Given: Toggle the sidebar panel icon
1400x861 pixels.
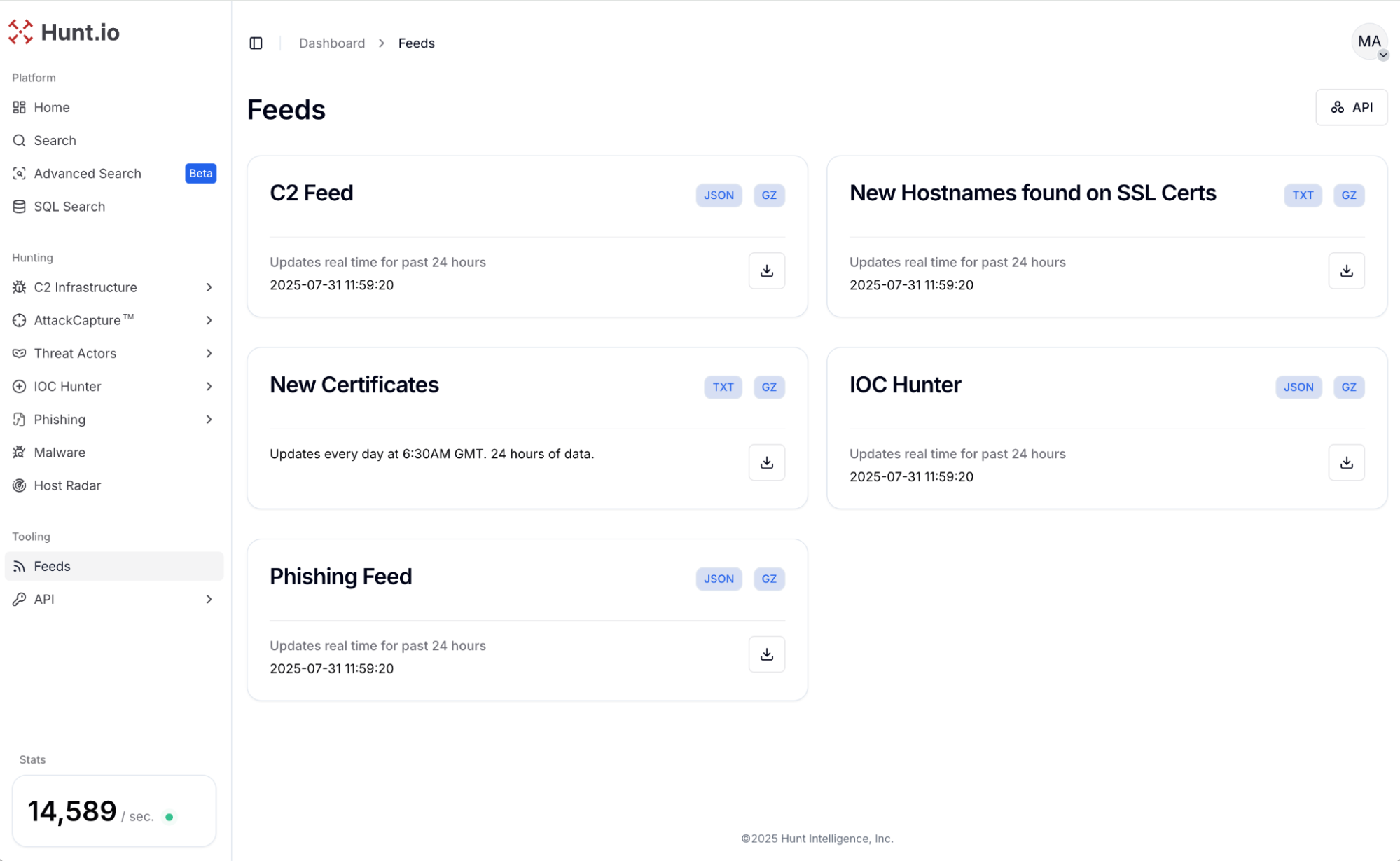Looking at the screenshot, I should (x=256, y=43).
